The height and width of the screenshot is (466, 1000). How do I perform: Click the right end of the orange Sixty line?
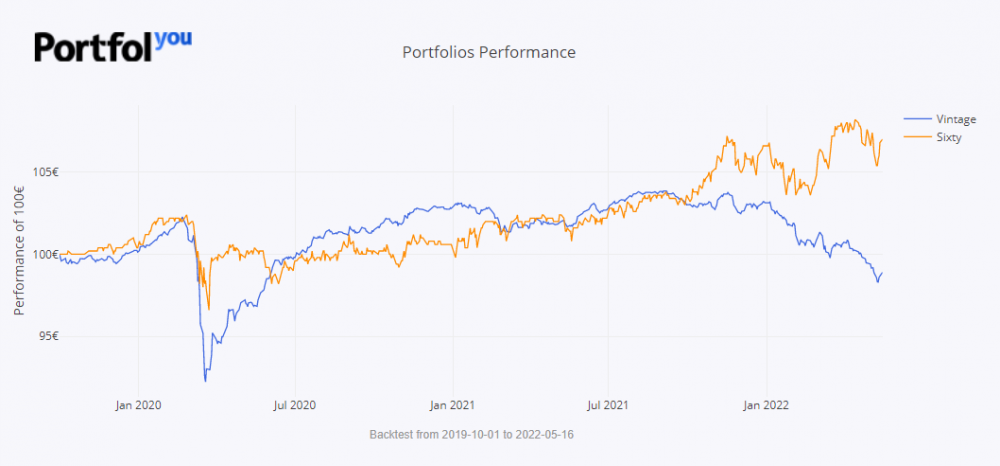tap(883, 140)
